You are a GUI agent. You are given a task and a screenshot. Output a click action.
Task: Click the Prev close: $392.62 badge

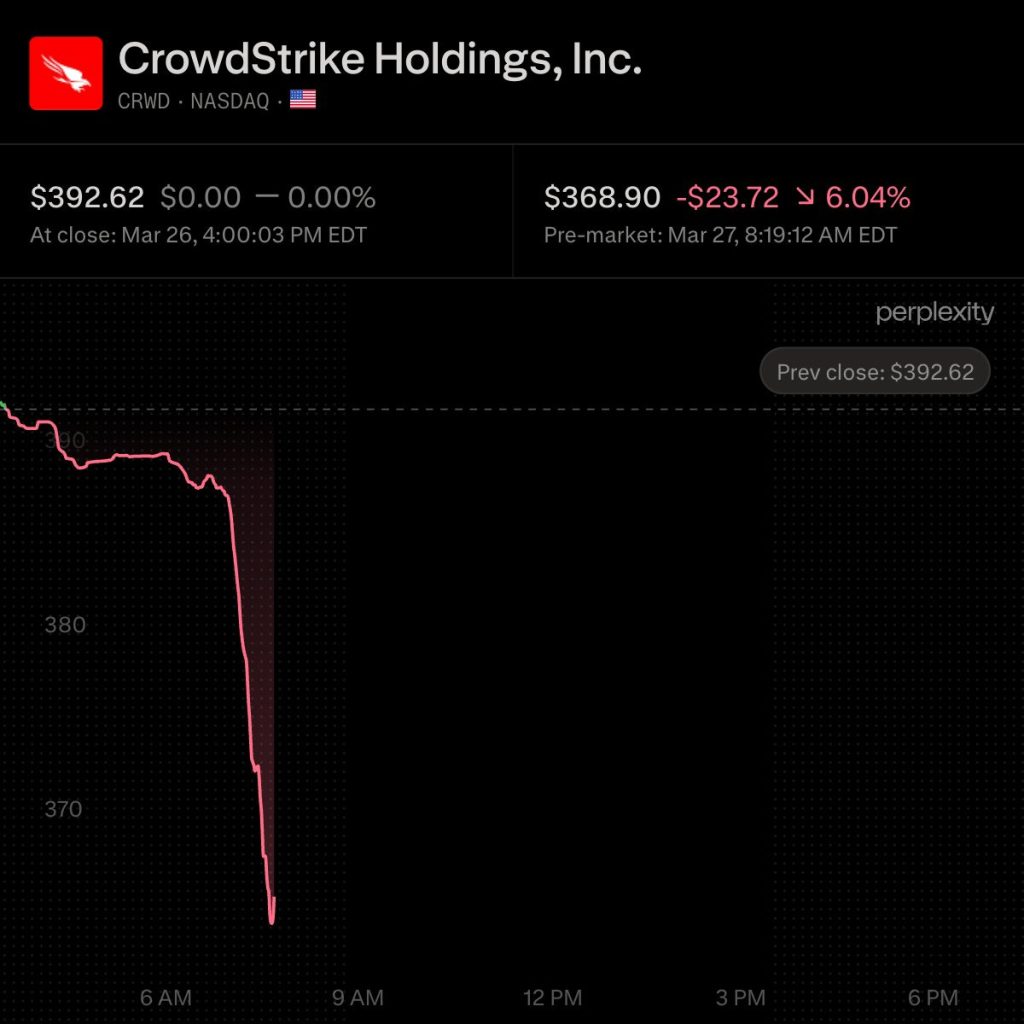click(875, 372)
